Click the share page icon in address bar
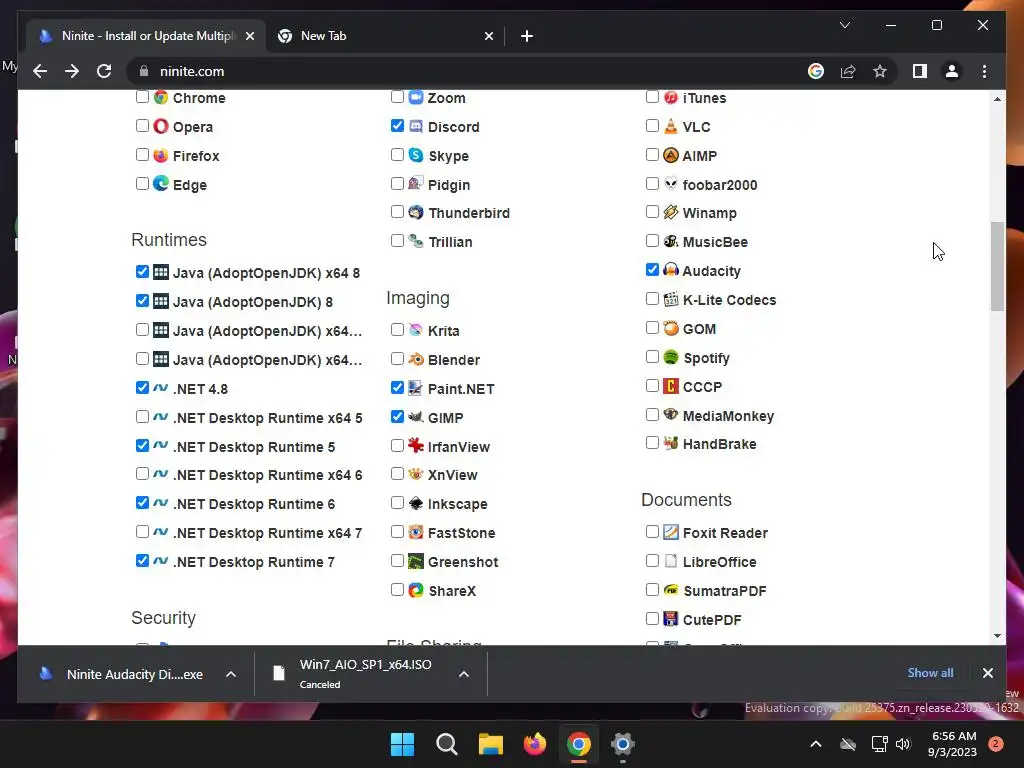 (x=848, y=71)
